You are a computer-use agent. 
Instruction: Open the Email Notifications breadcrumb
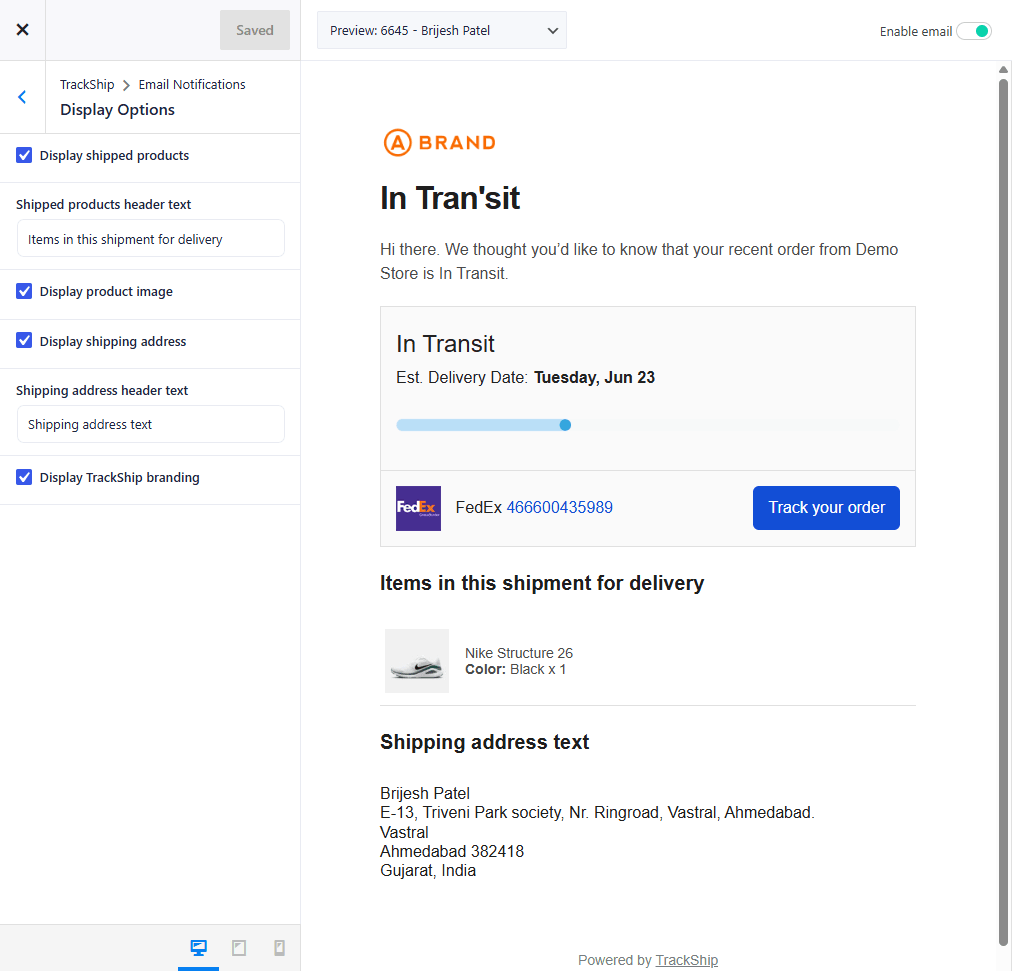click(x=192, y=85)
